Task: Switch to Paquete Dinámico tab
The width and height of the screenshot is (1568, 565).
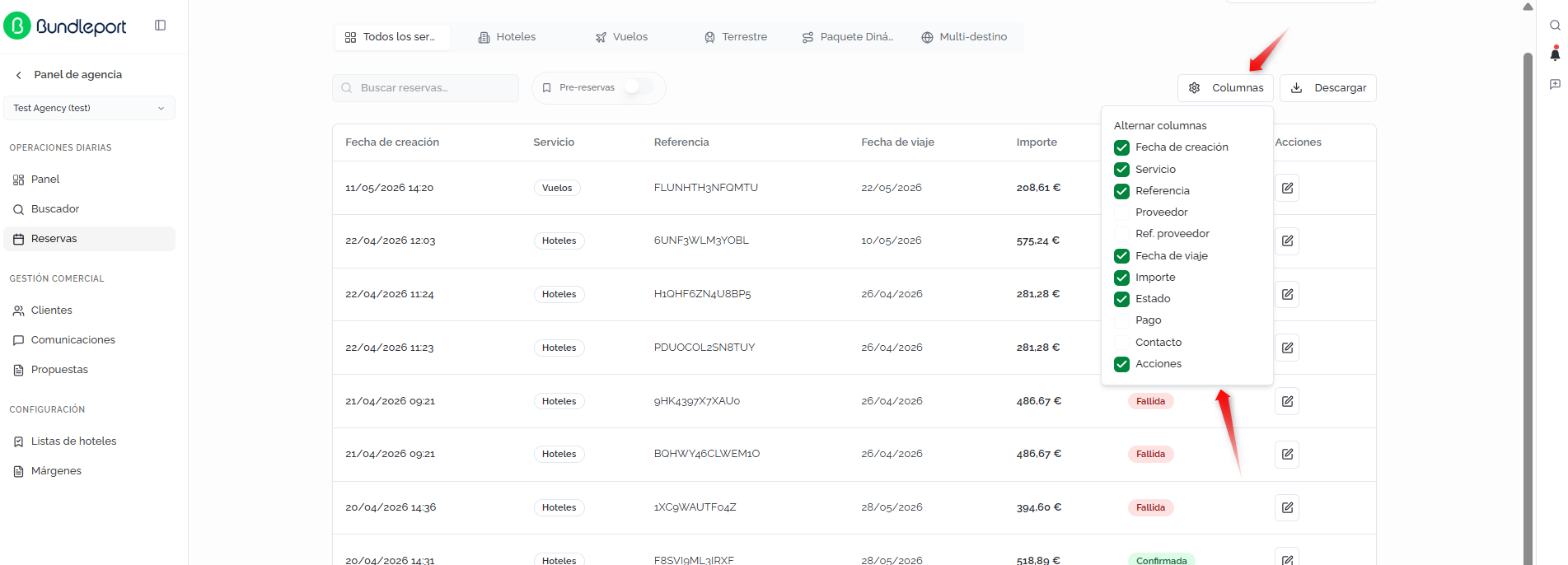Action: (848, 37)
